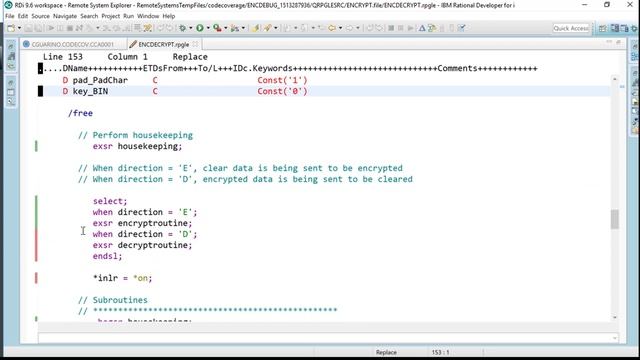Screen dimensions: 640x360
Task: Click the top icon in left sidebar
Action: (11, 46)
